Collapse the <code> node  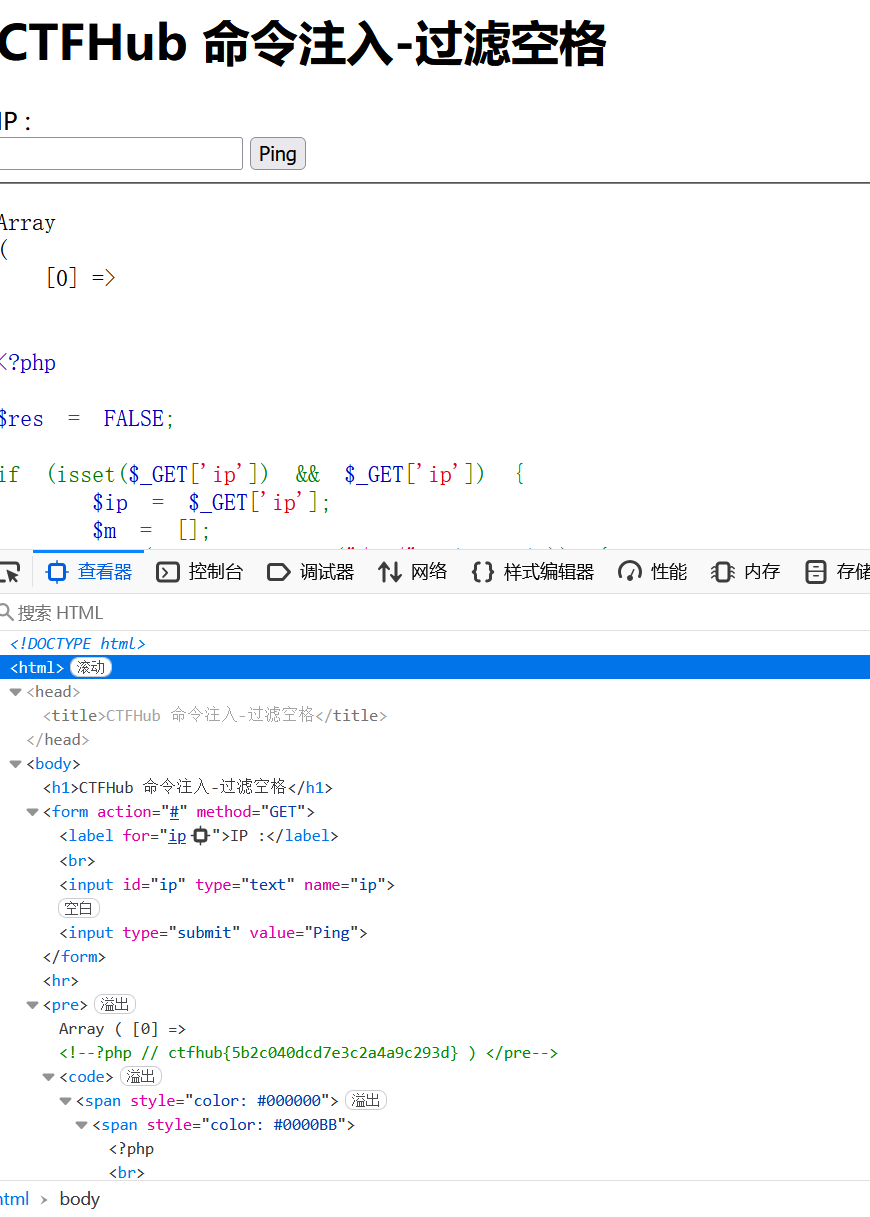click(48, 1077)
